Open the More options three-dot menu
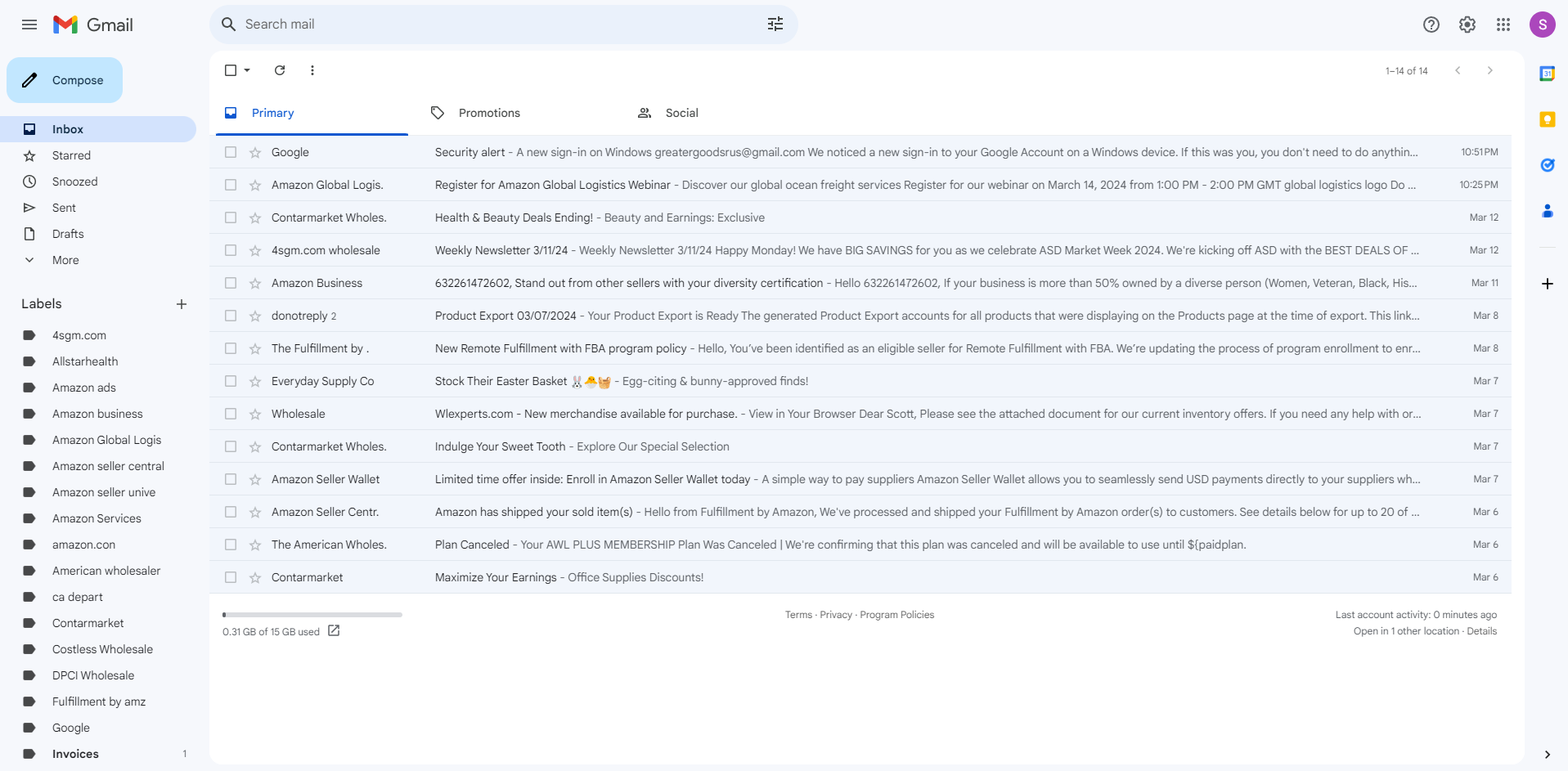This screenshot has width=1568, height=771. pos(312,70)
